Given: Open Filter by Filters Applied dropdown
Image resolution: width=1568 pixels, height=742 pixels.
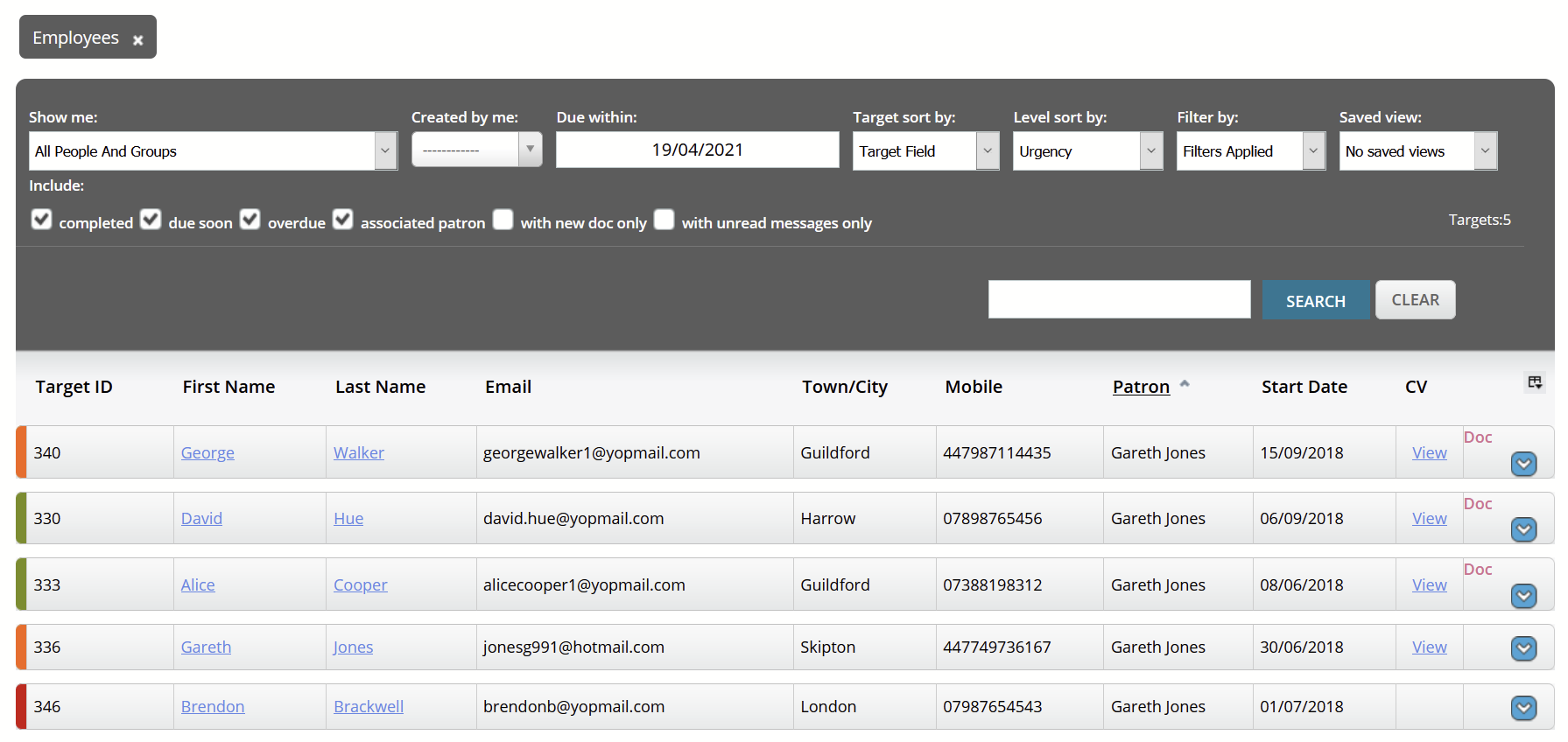Looking at the screenshot, I should pos(1251,150).
